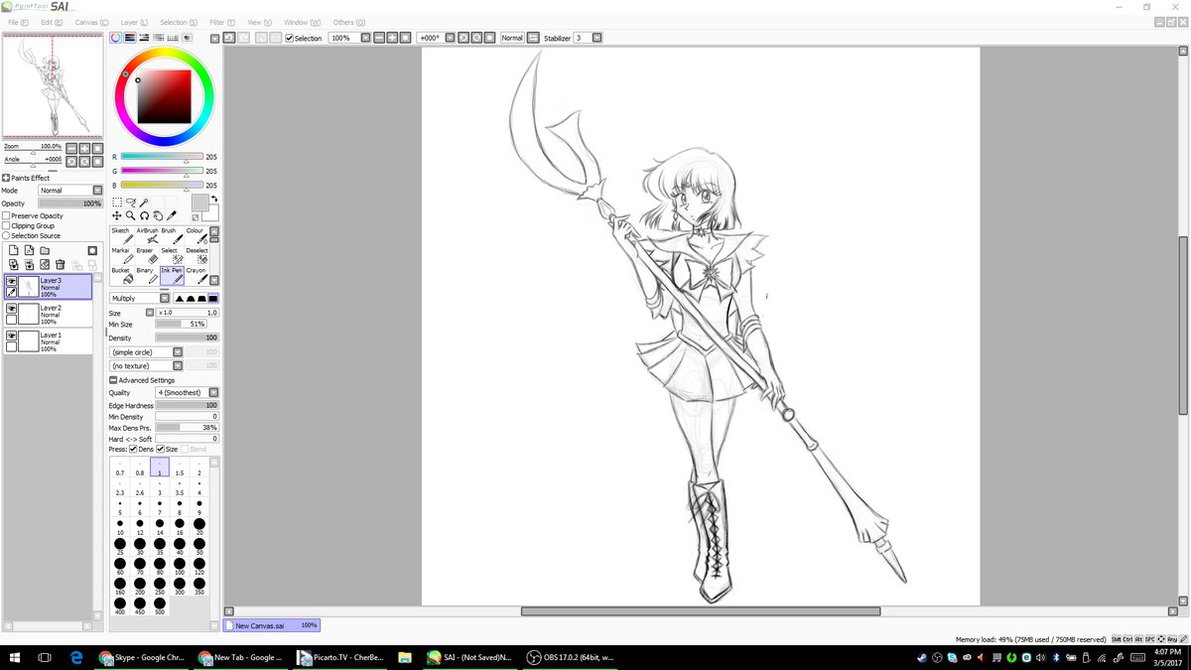Hide Layer3 using its eye icon
This screenshot has width=1191, height=670.
[11, 281]
